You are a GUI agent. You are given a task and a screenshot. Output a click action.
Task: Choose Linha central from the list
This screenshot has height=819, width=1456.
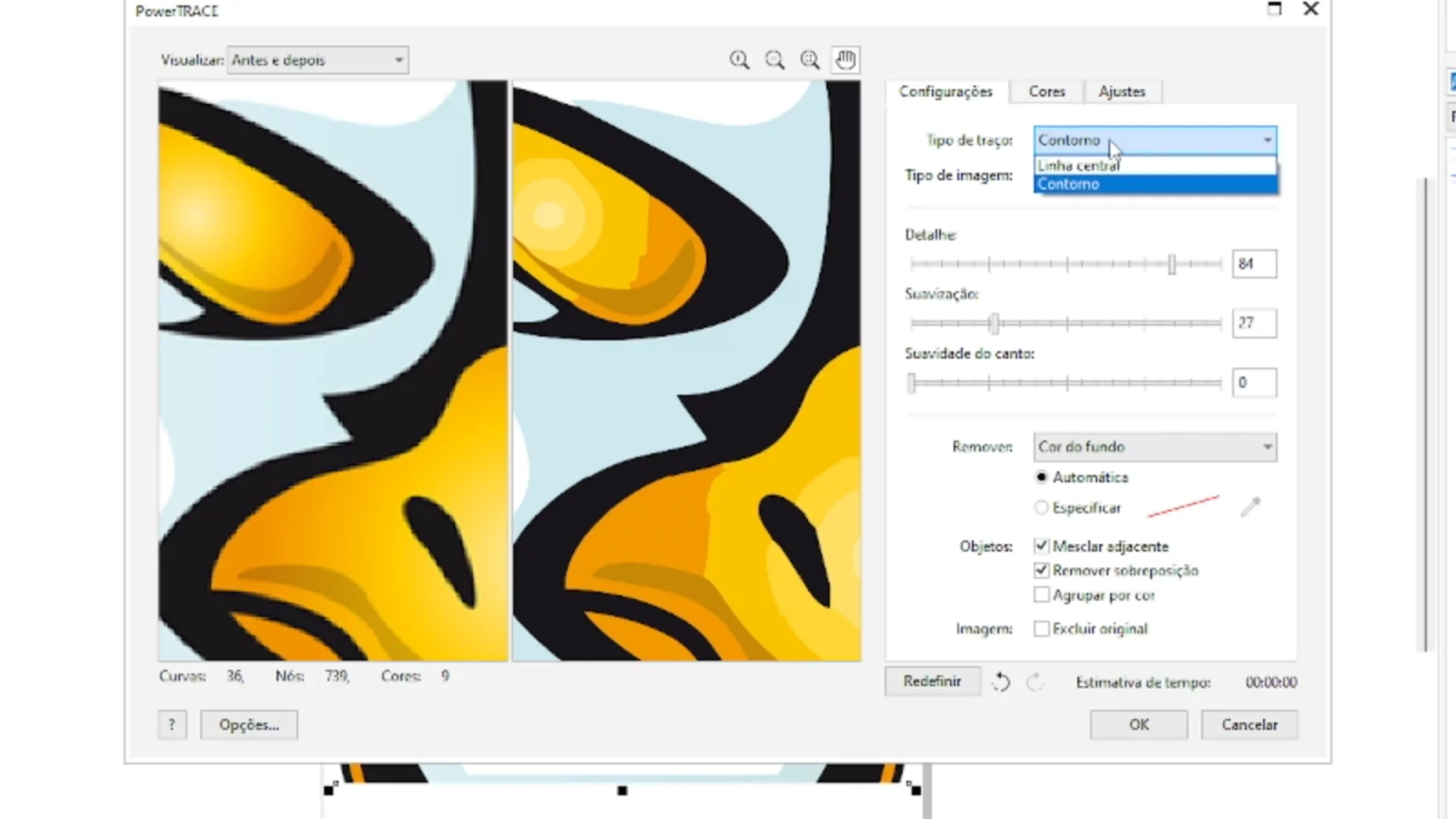tap(1155, 165)
